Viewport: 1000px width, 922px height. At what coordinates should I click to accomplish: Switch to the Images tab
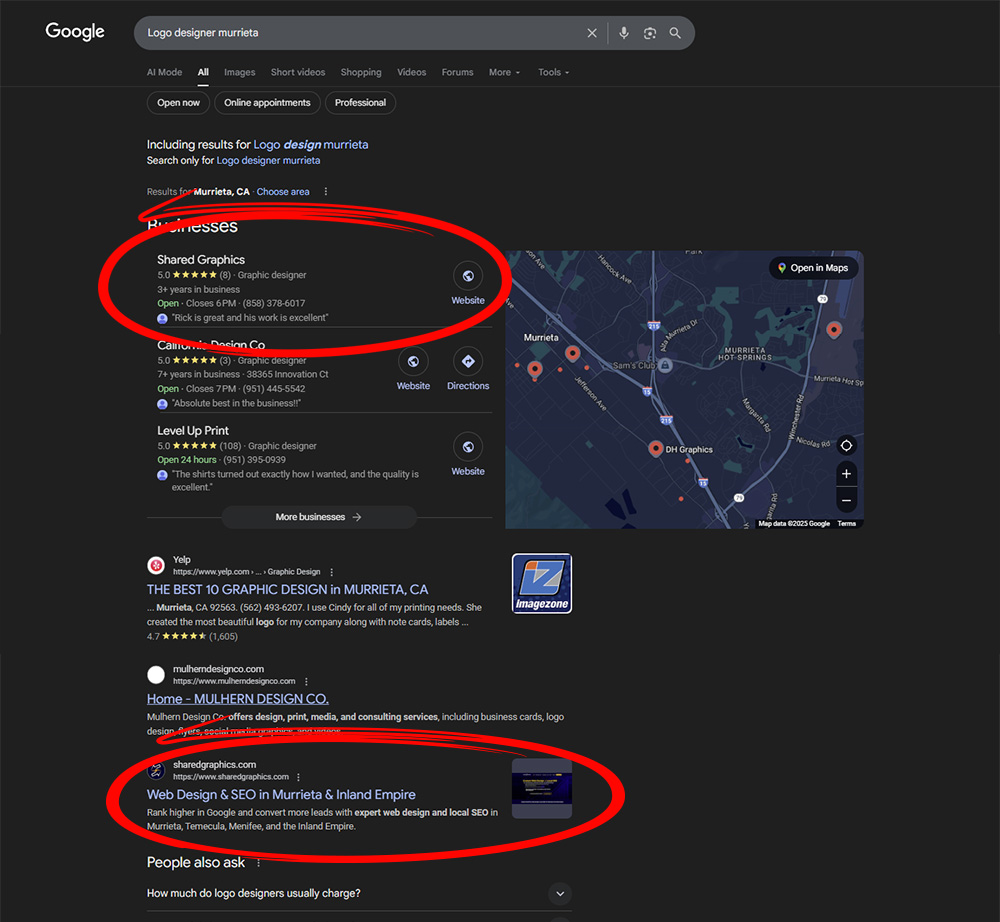239,73
